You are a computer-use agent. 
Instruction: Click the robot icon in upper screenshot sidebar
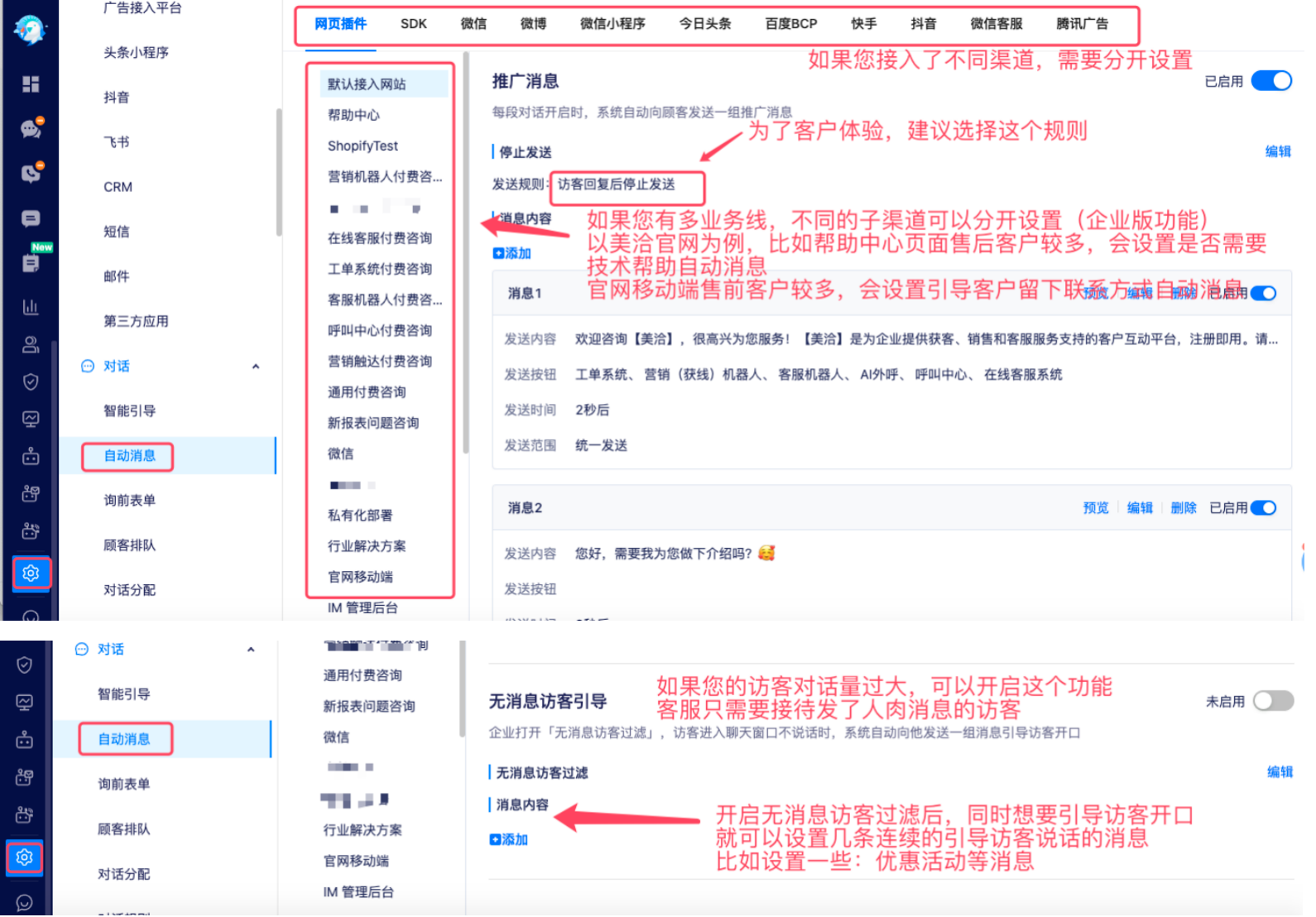pos(31,456)
